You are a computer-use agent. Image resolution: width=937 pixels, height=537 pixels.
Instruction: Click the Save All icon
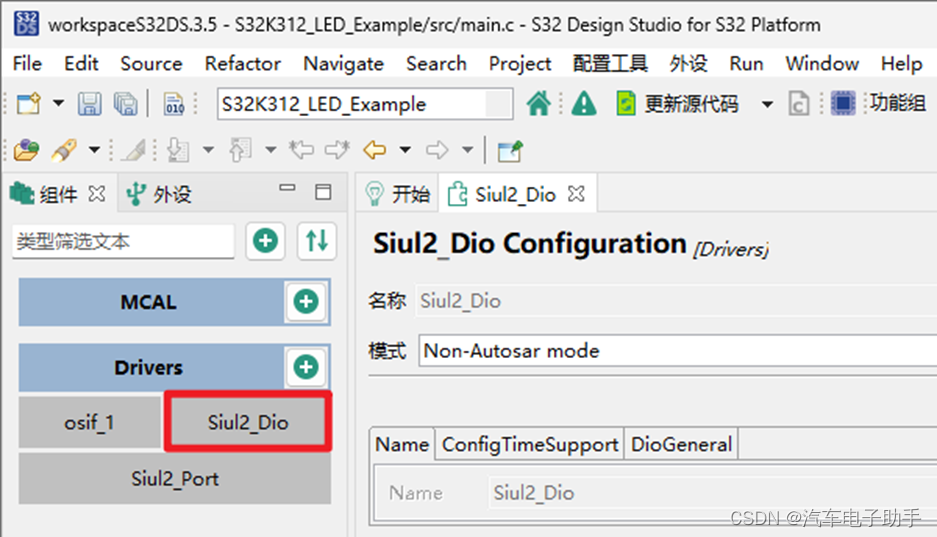(125, 104)
